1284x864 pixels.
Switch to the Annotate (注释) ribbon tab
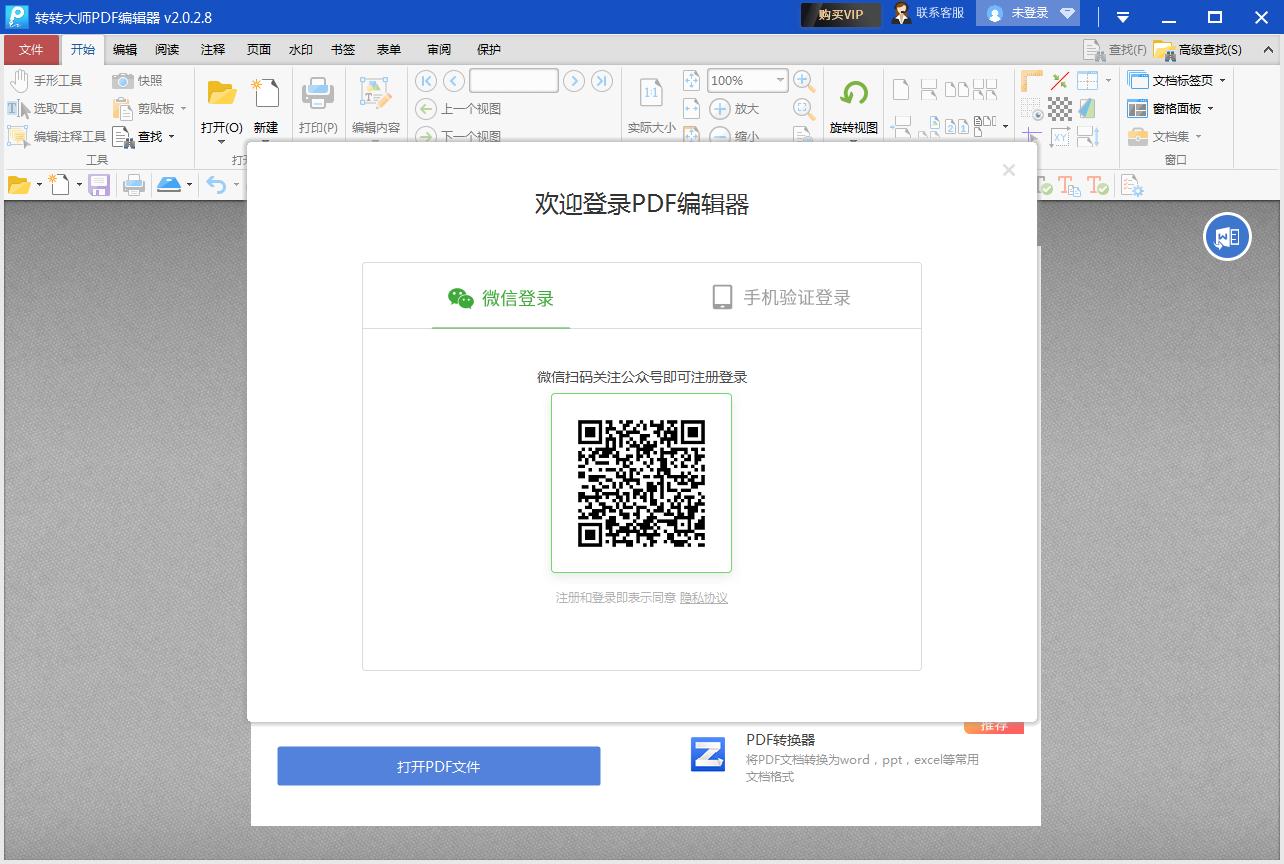pos(213,50)
